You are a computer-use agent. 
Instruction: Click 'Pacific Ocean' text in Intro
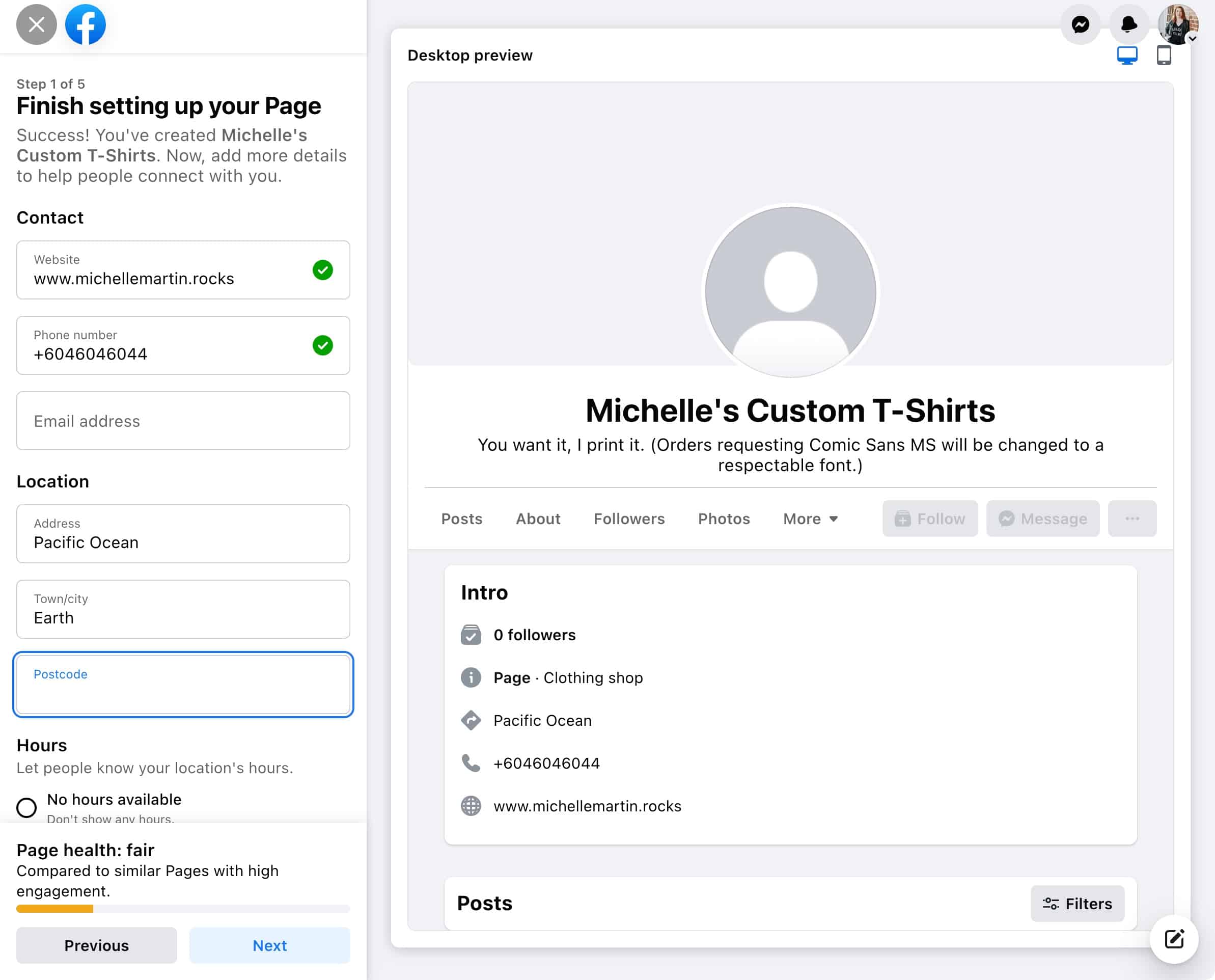point(542,720)
